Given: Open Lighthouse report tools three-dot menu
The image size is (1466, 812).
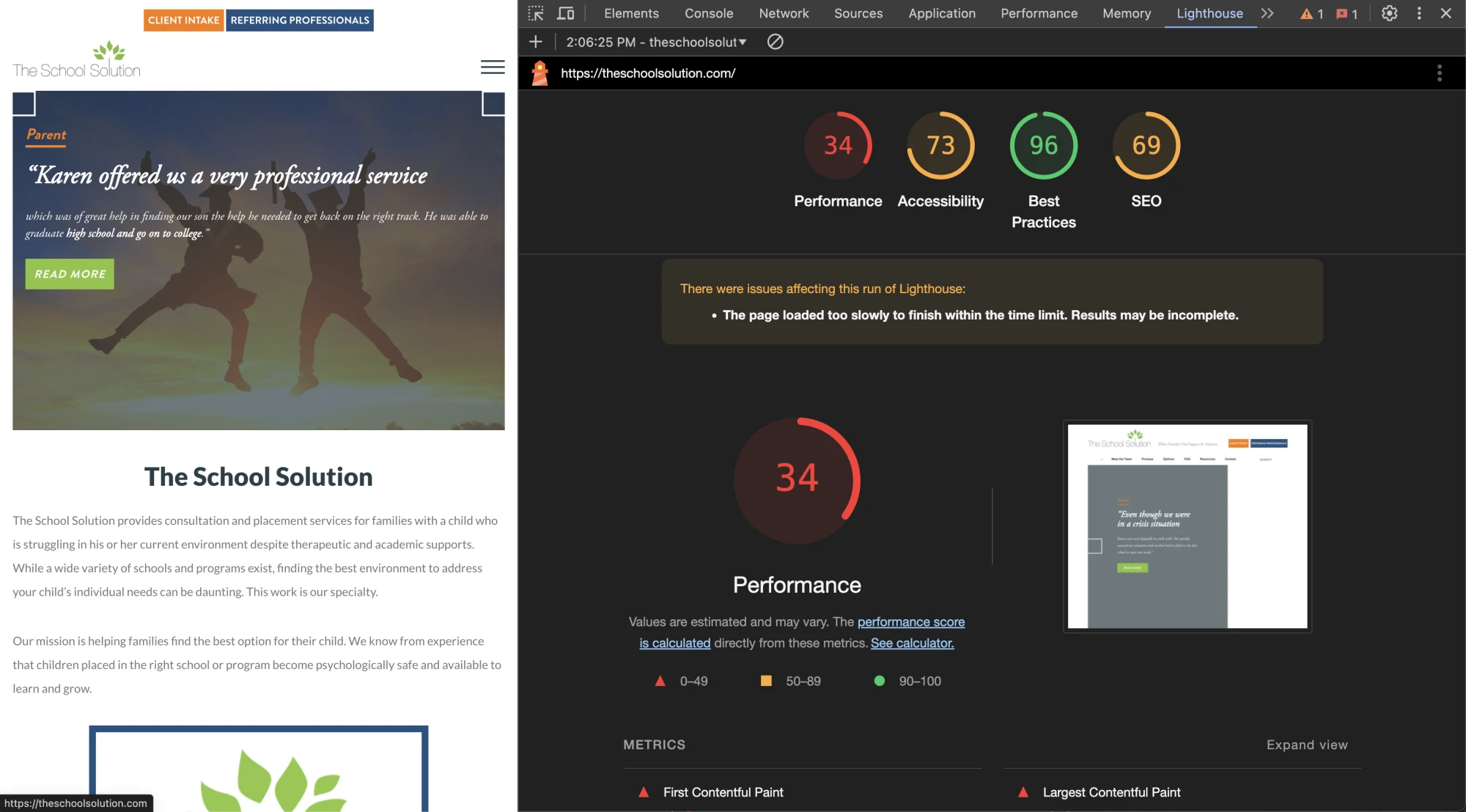Looking at the screenshot, I should pos(1439,73).
